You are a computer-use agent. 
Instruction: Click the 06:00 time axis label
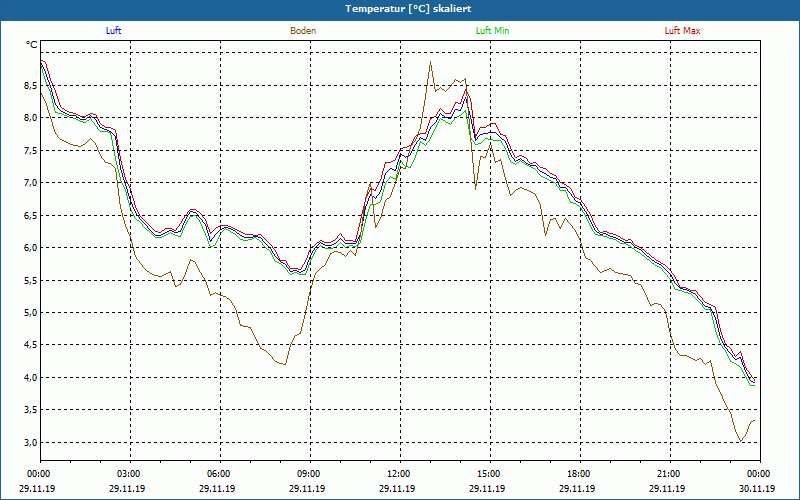pyautogui.click(x=220, y=474)
